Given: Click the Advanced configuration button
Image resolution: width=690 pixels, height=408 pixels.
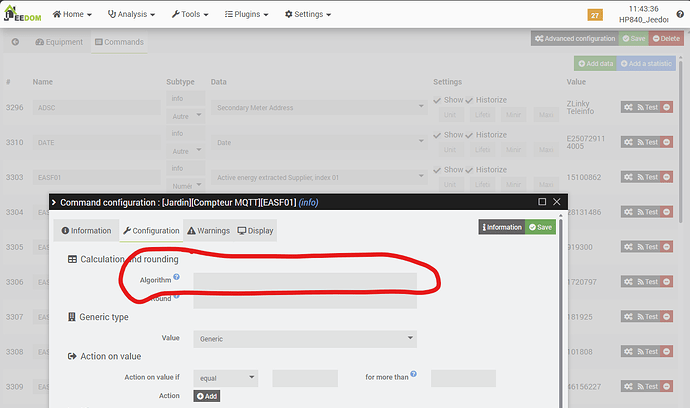Looking at the screenshot, I should click(x=575, y=38).
